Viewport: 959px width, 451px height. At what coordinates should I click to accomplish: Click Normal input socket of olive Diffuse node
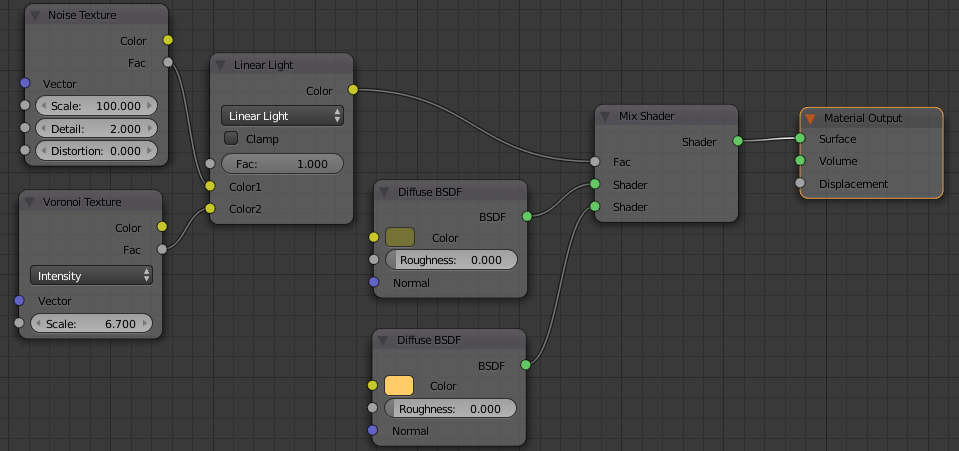coord(374,282)
